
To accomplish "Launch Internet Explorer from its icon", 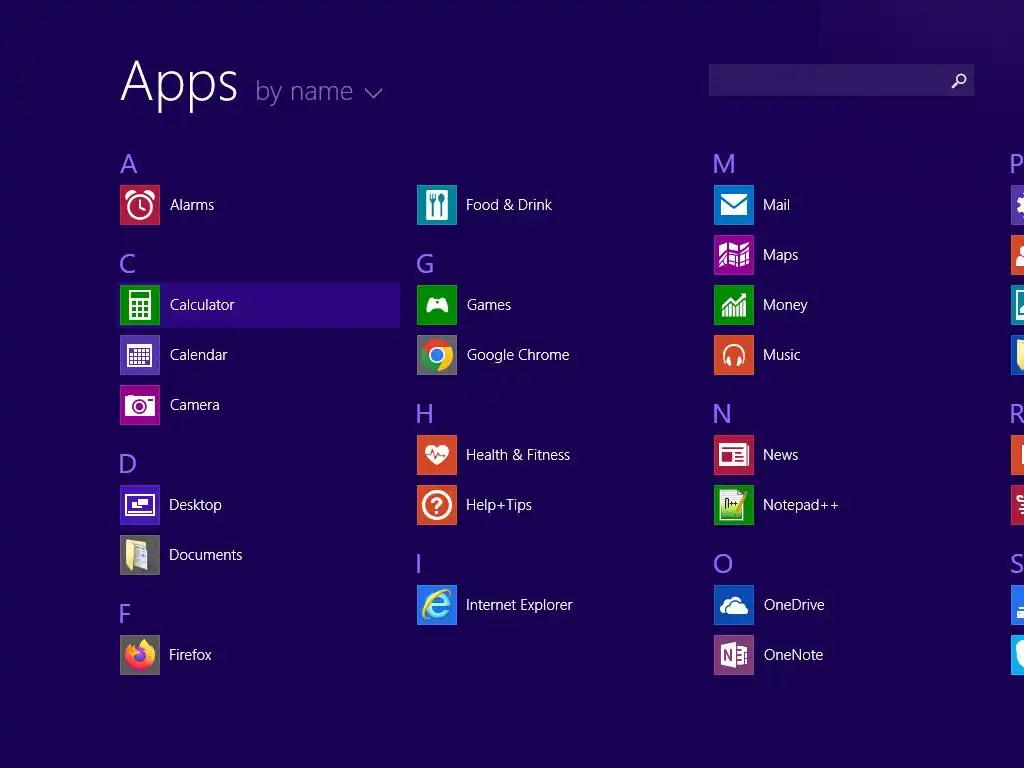I will click(437, 605).
